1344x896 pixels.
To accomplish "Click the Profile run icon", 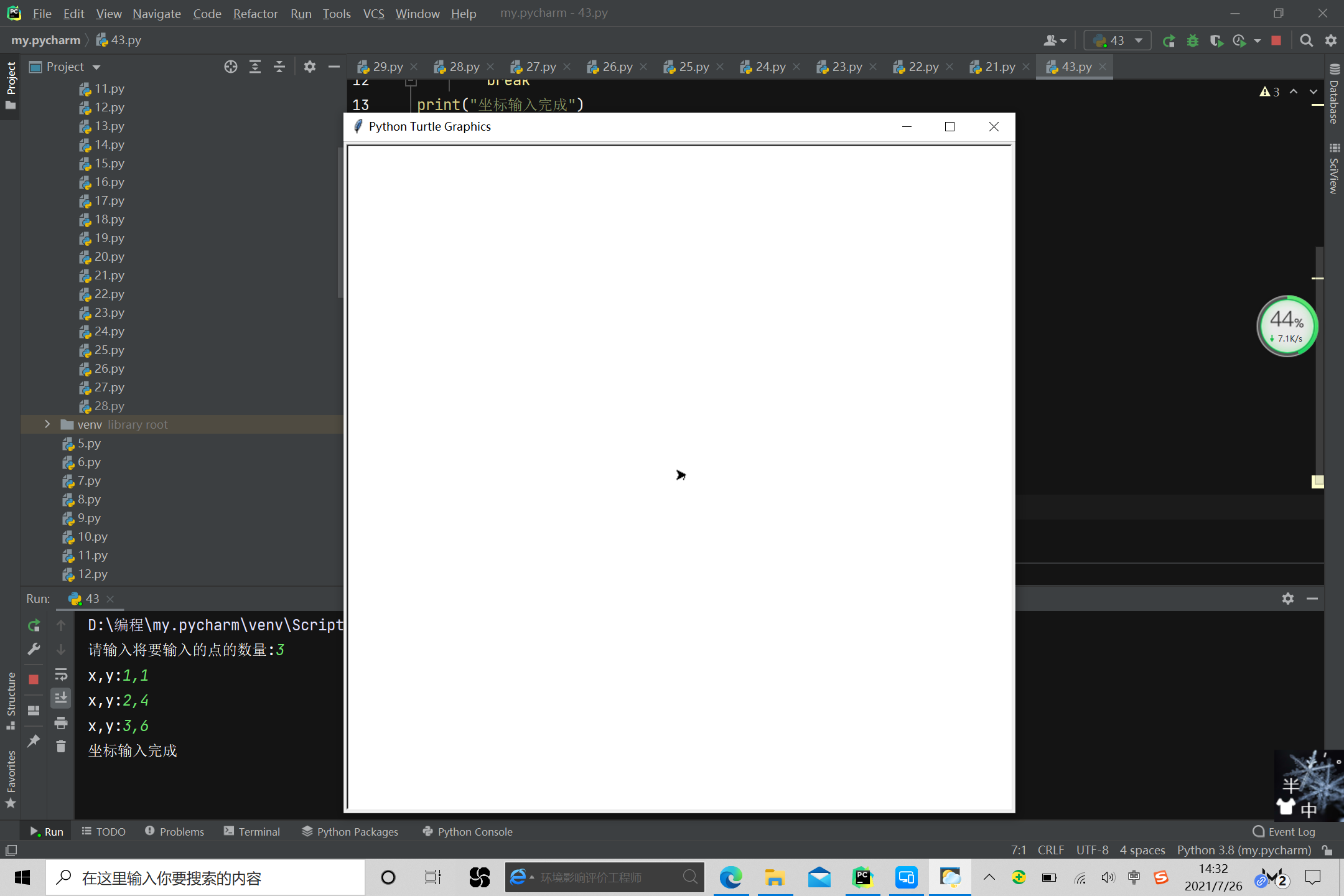I will click(x=1239, y=41).
